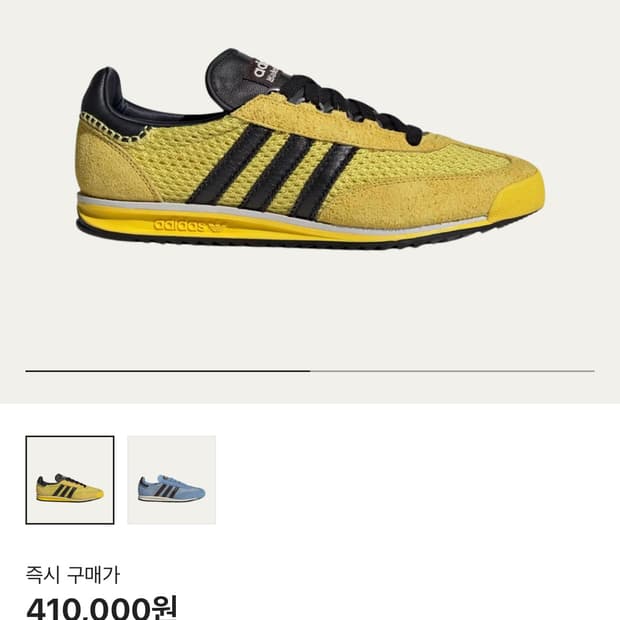Jump to second image via grey indicator segment
This screenshot has height=620, width=620.
coord(452,371)
